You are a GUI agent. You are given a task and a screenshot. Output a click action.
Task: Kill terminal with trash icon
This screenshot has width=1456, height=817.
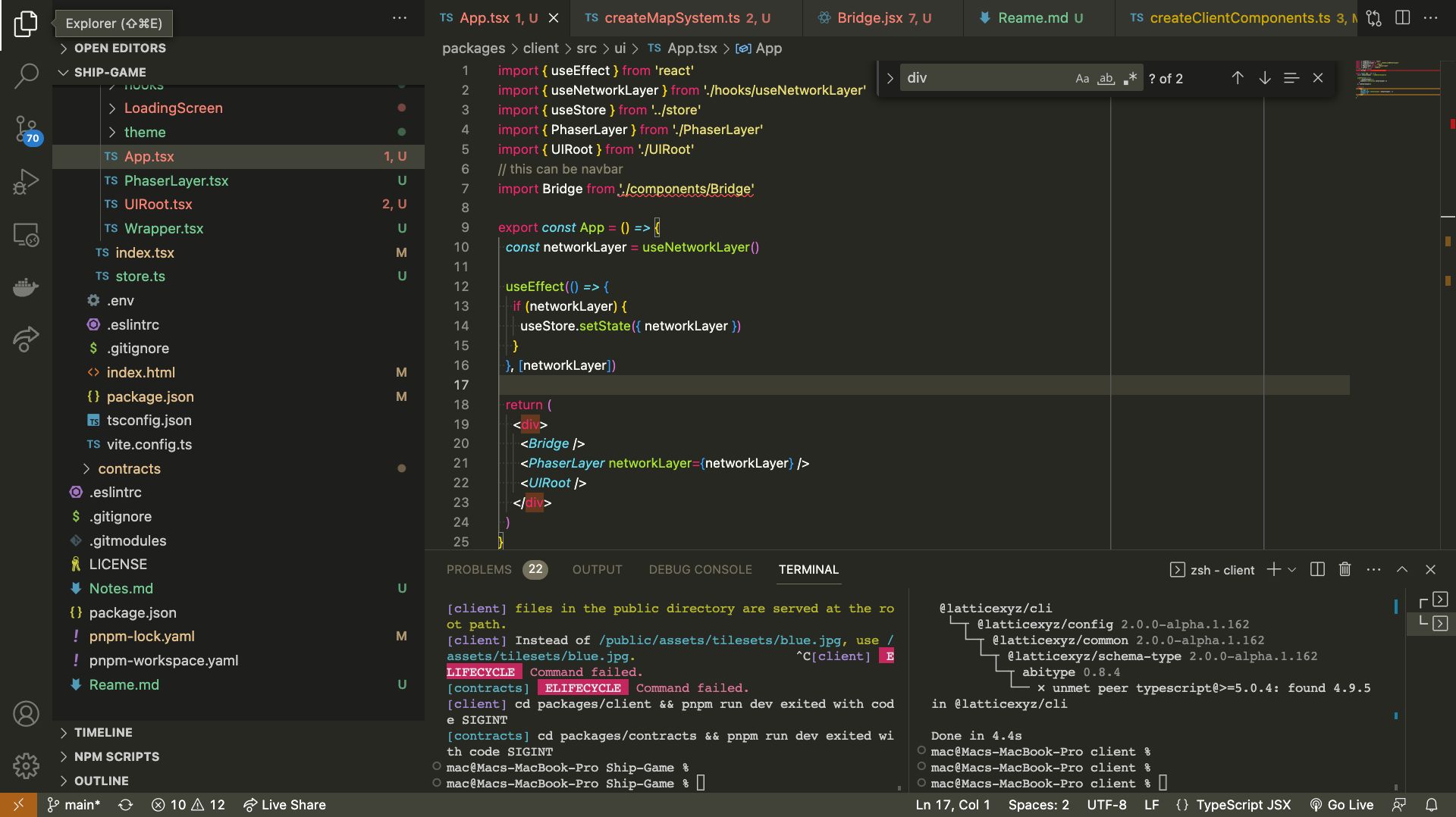click(x=1345, y=569)
